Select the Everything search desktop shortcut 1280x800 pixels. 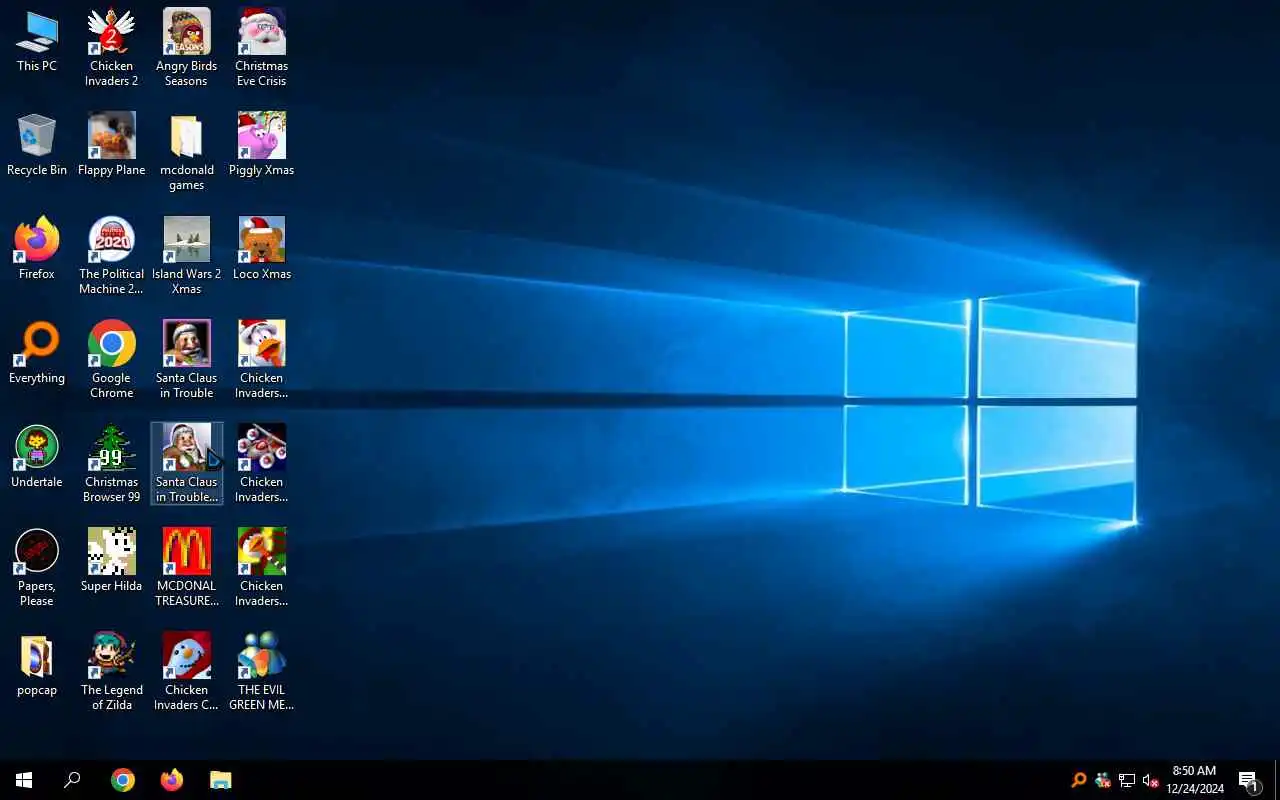[x=37, y=353]
